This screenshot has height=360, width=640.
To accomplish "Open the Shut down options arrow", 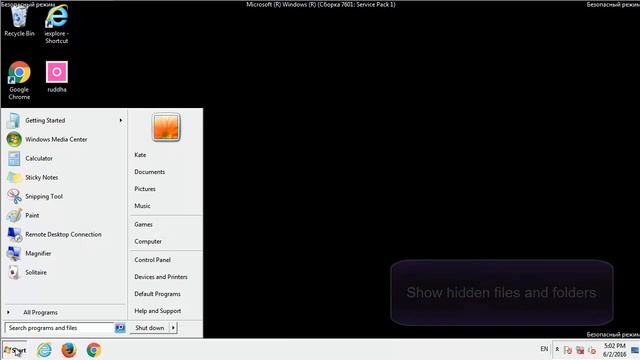I will coord(173,328).
